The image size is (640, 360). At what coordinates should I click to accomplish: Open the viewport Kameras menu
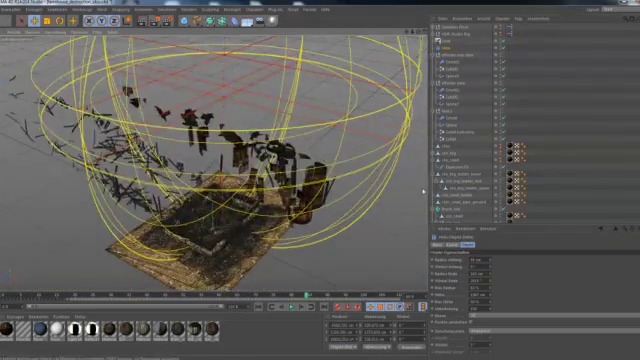[33, 32]
